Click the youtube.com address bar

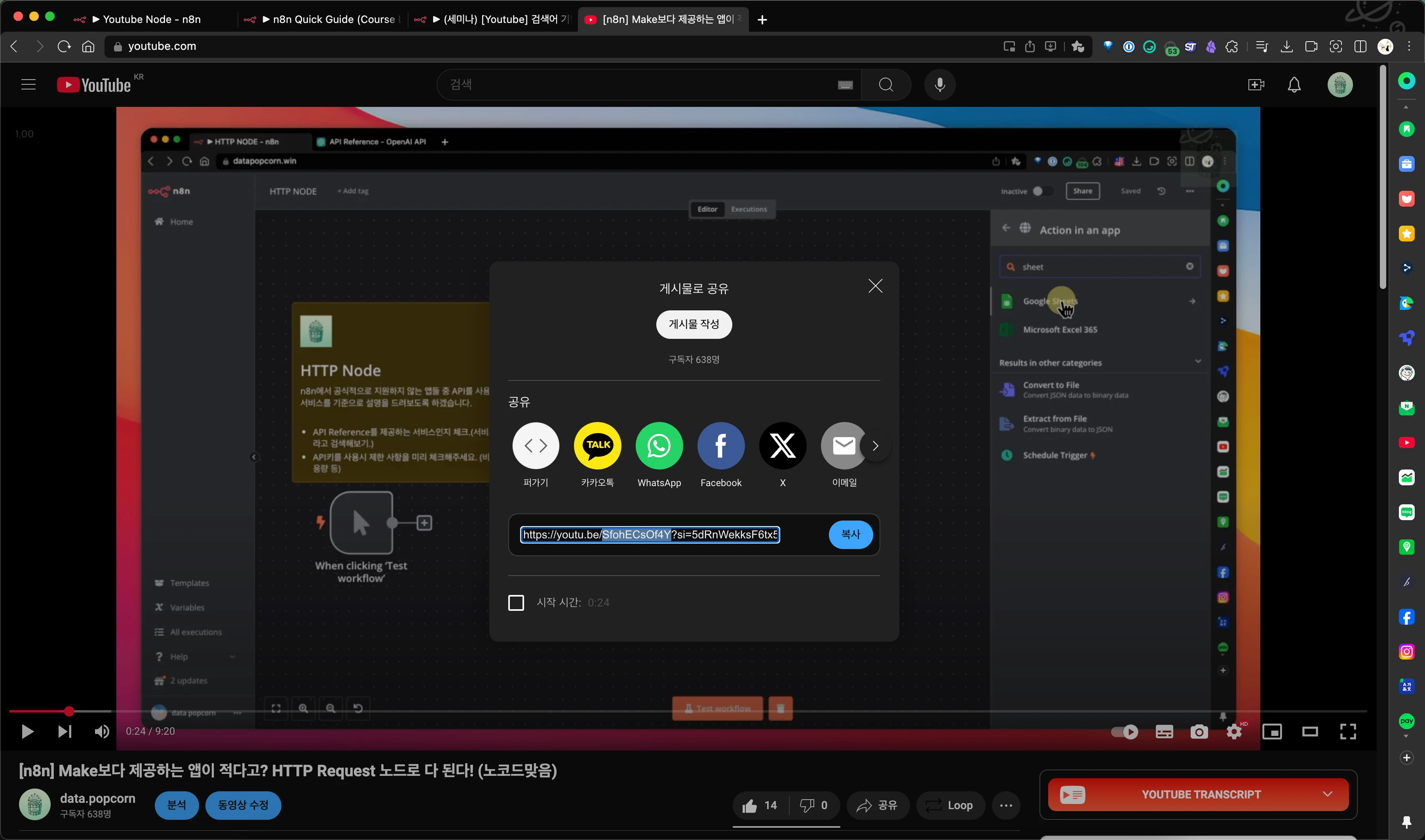tap(543, 46)
